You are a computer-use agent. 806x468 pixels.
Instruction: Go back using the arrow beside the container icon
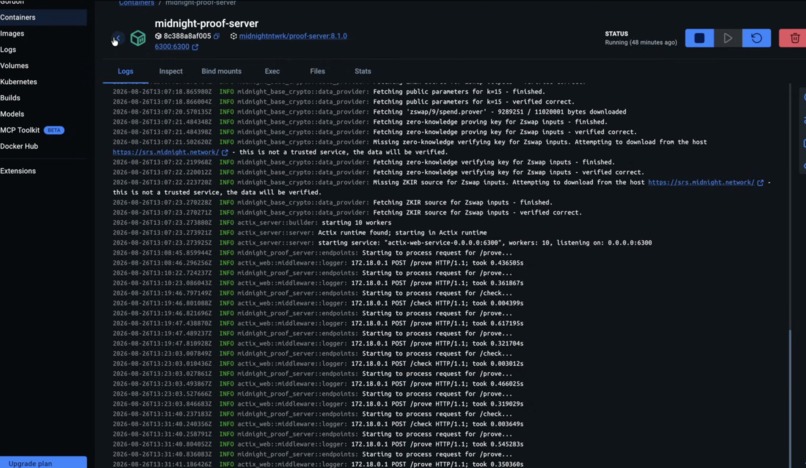(118, 38)
